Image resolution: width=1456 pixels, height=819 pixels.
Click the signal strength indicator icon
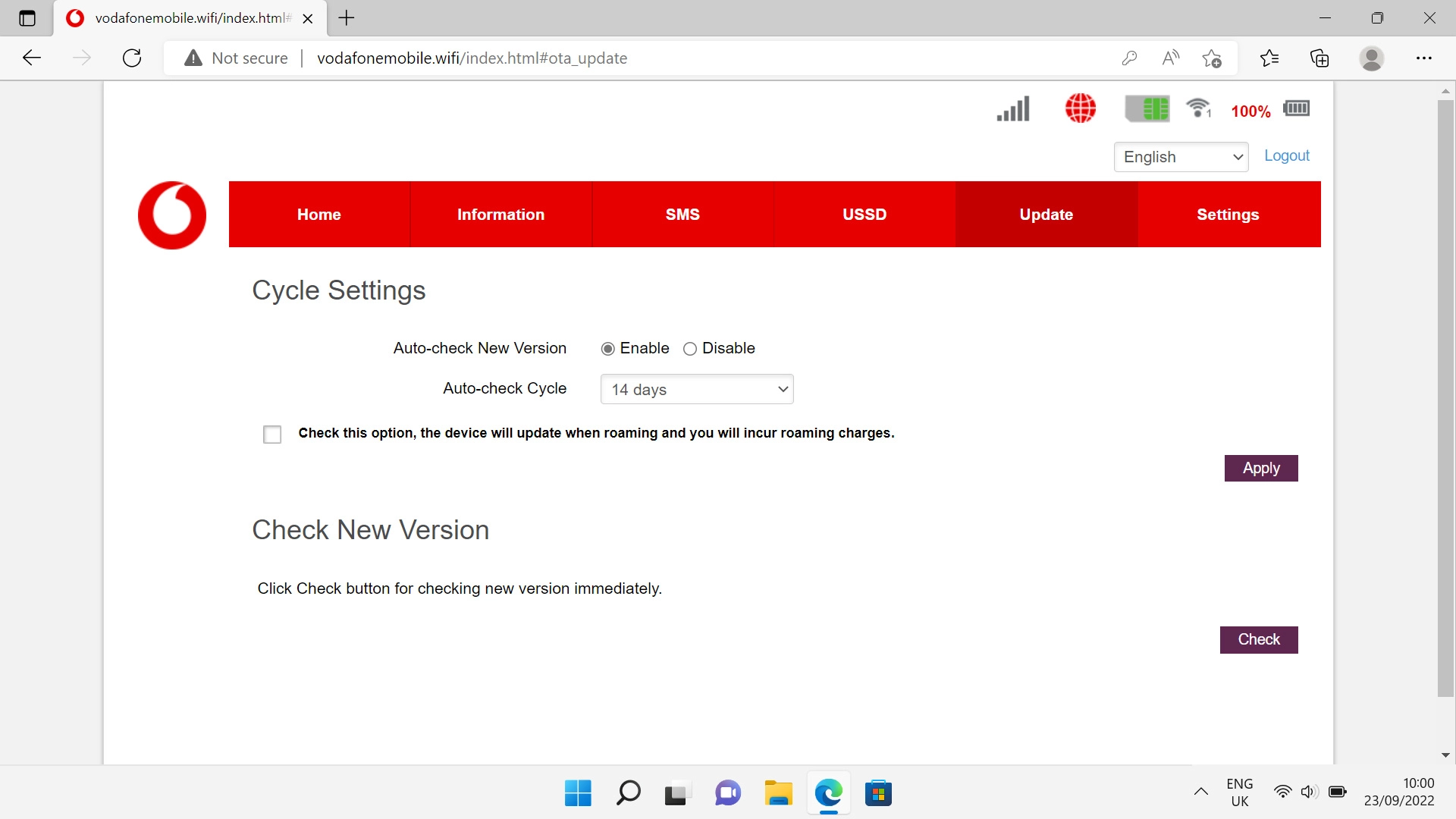point(1013,108)
